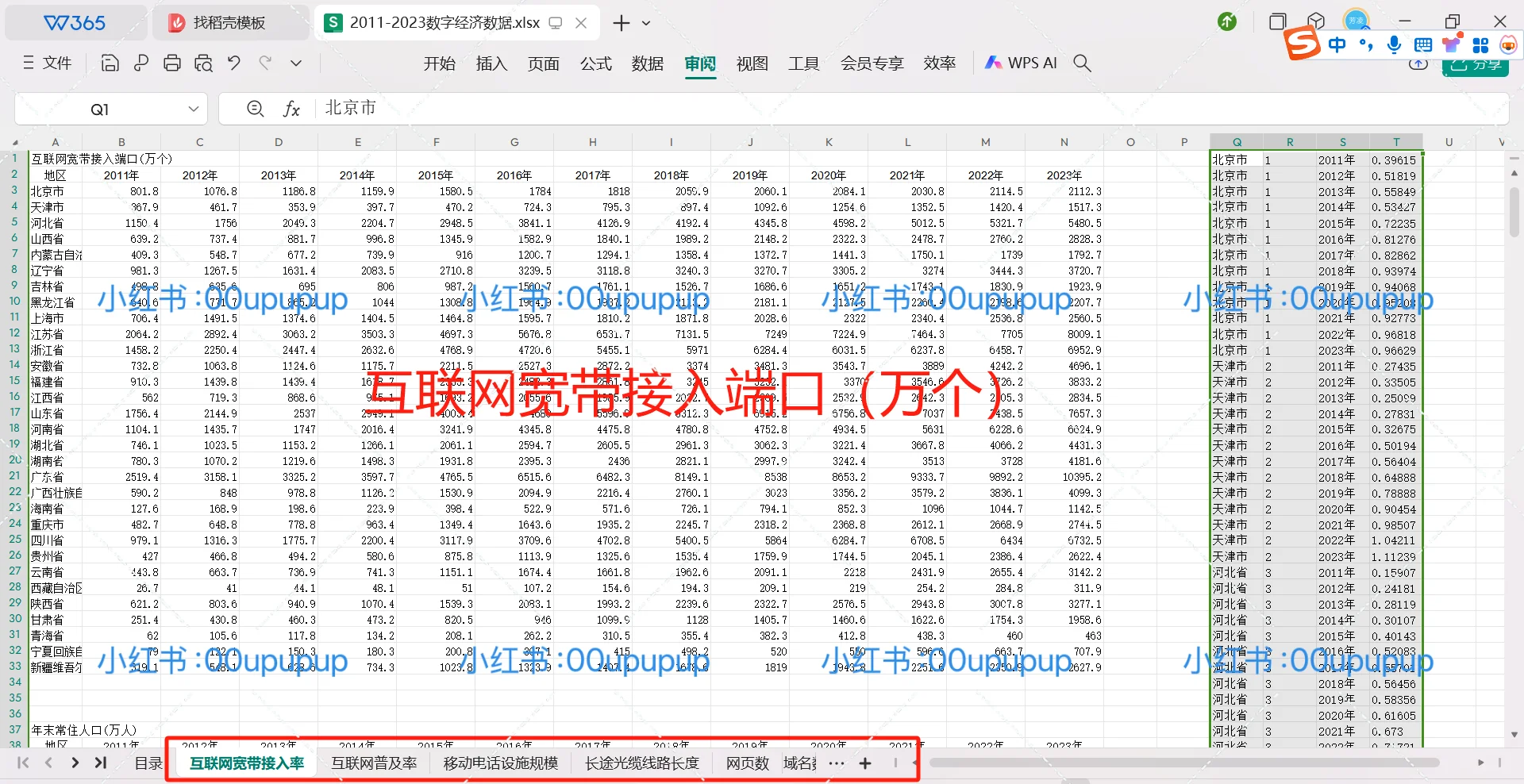The image size is (1524, 784).
Task: Open print preview
Action: point(204,63)
